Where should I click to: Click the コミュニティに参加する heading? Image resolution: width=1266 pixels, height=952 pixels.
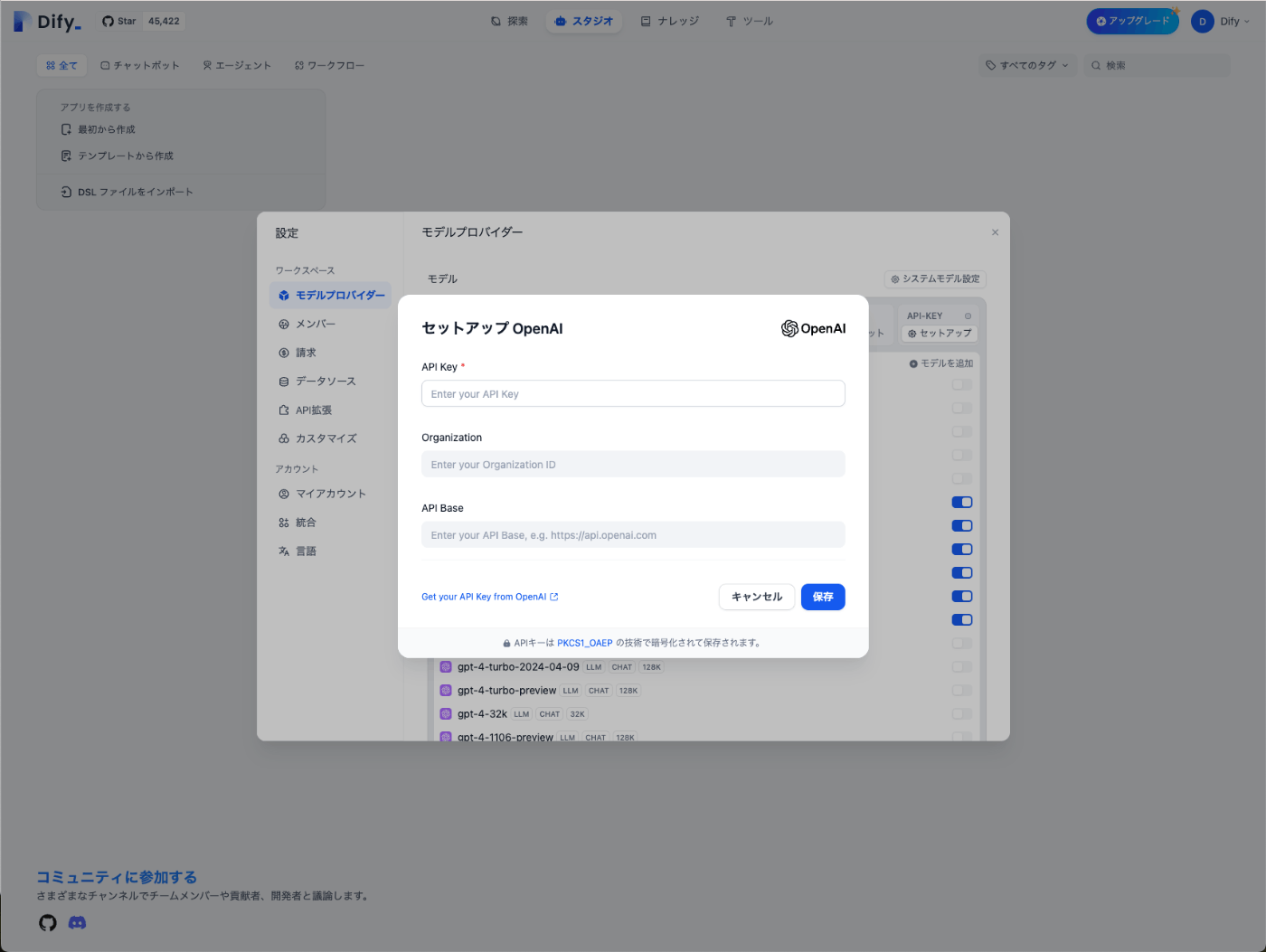[x=117, y=877]
